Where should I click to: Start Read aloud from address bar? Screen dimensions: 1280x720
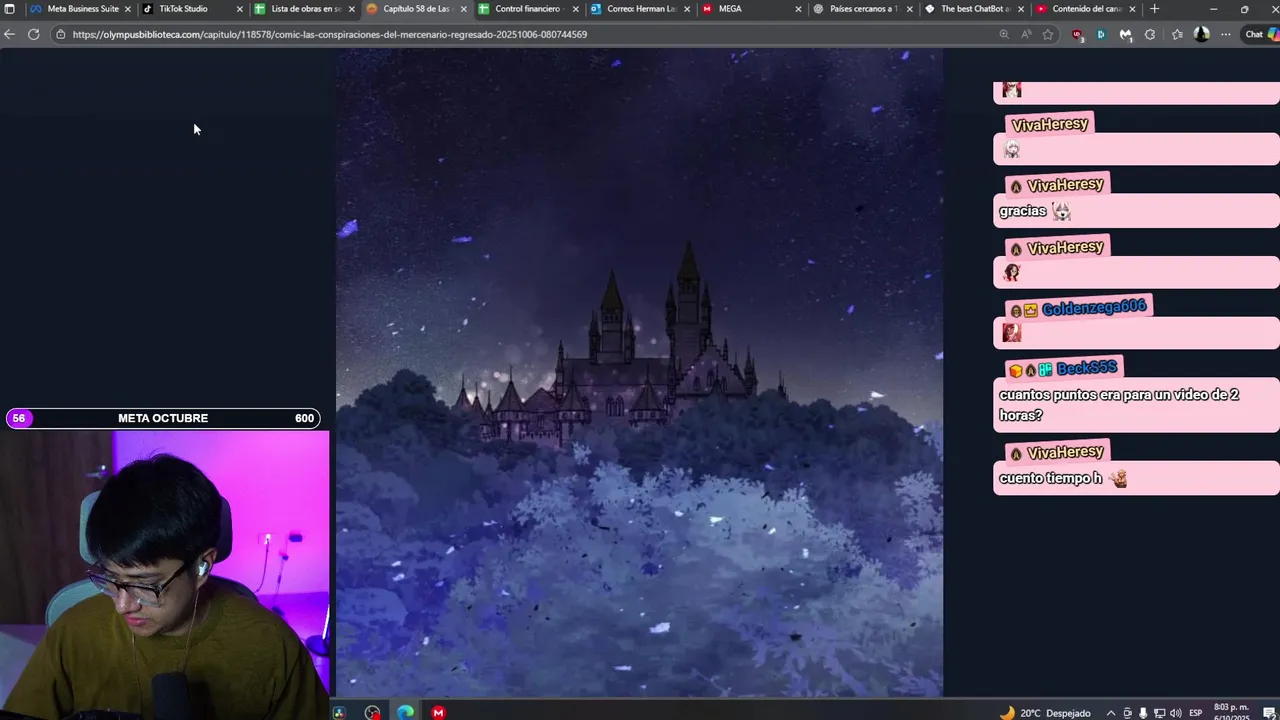(1026, 34)
